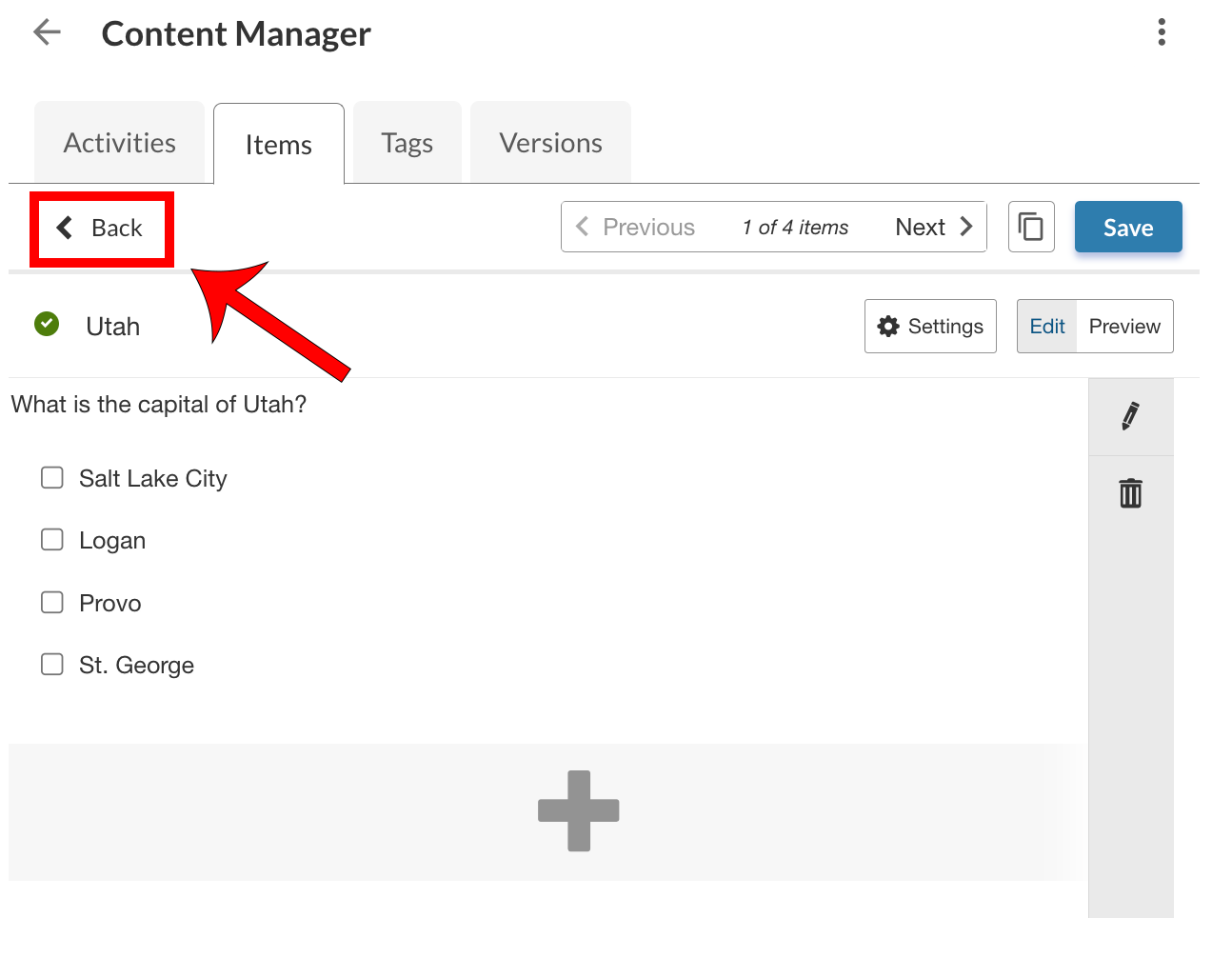Click the trash delete icon
This screenshot has width=1232, height=958.
point(1130,493)
